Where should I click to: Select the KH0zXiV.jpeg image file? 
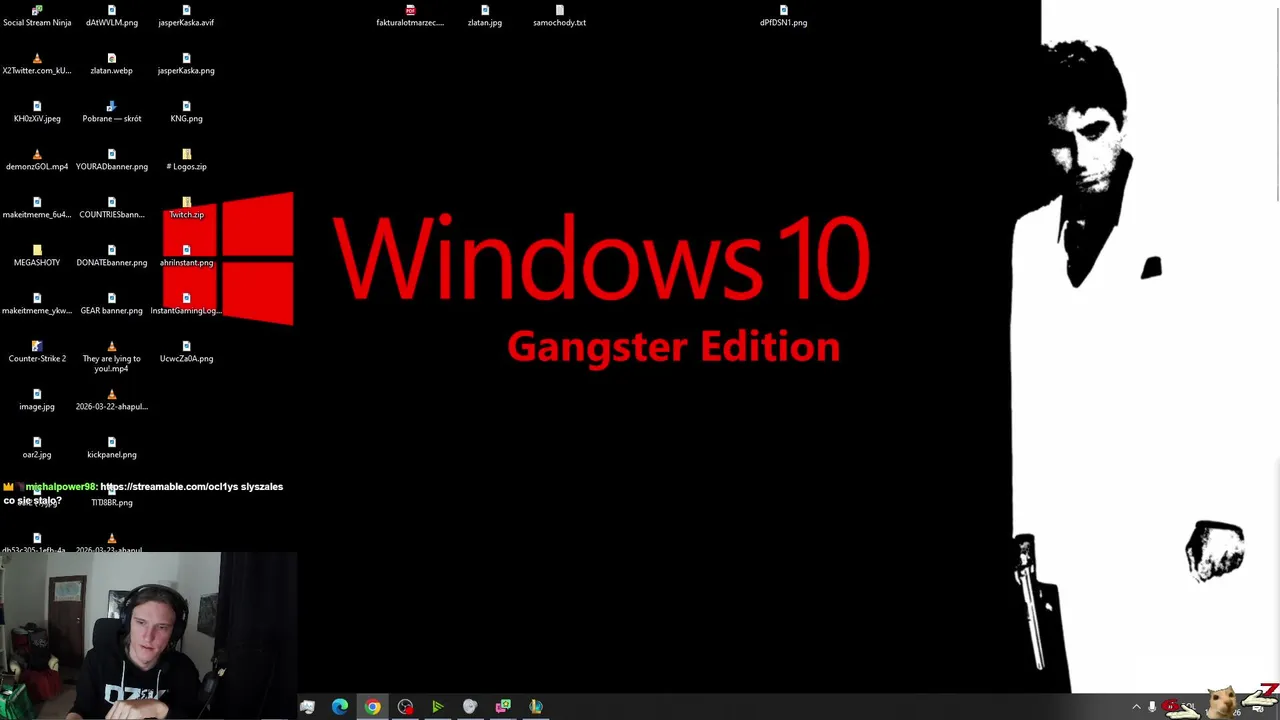37,112
